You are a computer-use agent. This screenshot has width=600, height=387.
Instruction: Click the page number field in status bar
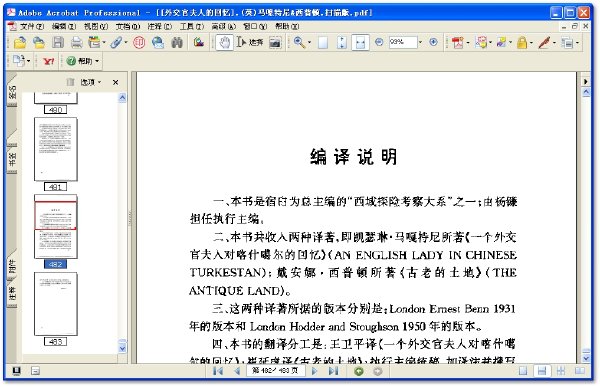[x=276, y=371]
